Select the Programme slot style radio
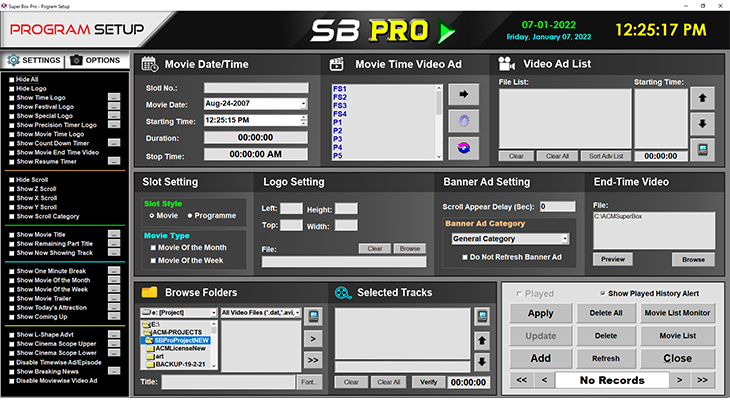This screenshot has width=730, height=400. click(190, 215)
